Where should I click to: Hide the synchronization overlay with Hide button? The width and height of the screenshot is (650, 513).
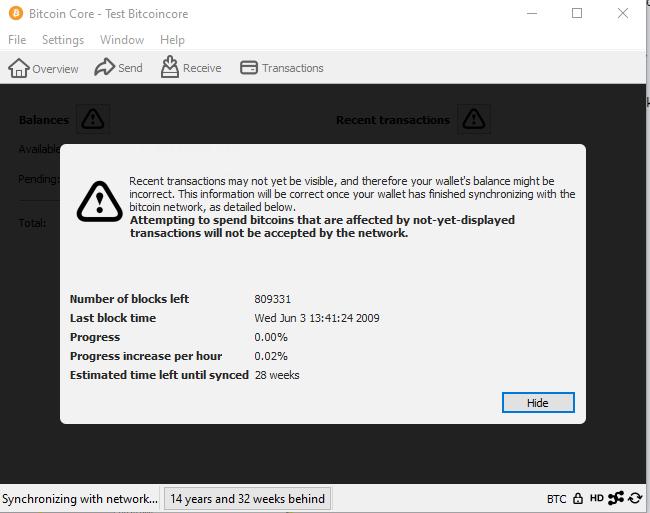[538, 402]
